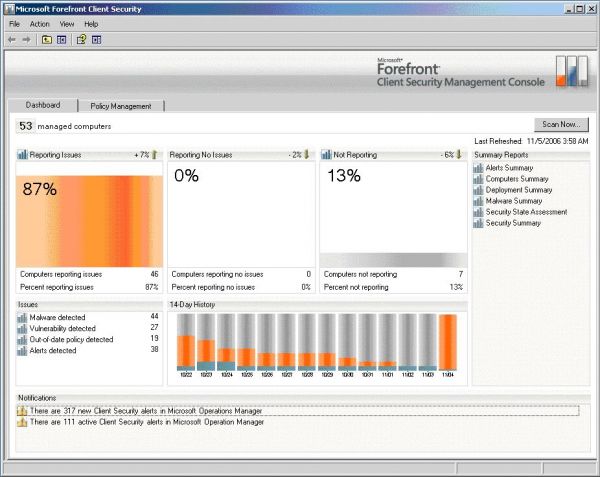Click the down arrow beside -2%
Viewport: 600px width, 477px height.
307,155
